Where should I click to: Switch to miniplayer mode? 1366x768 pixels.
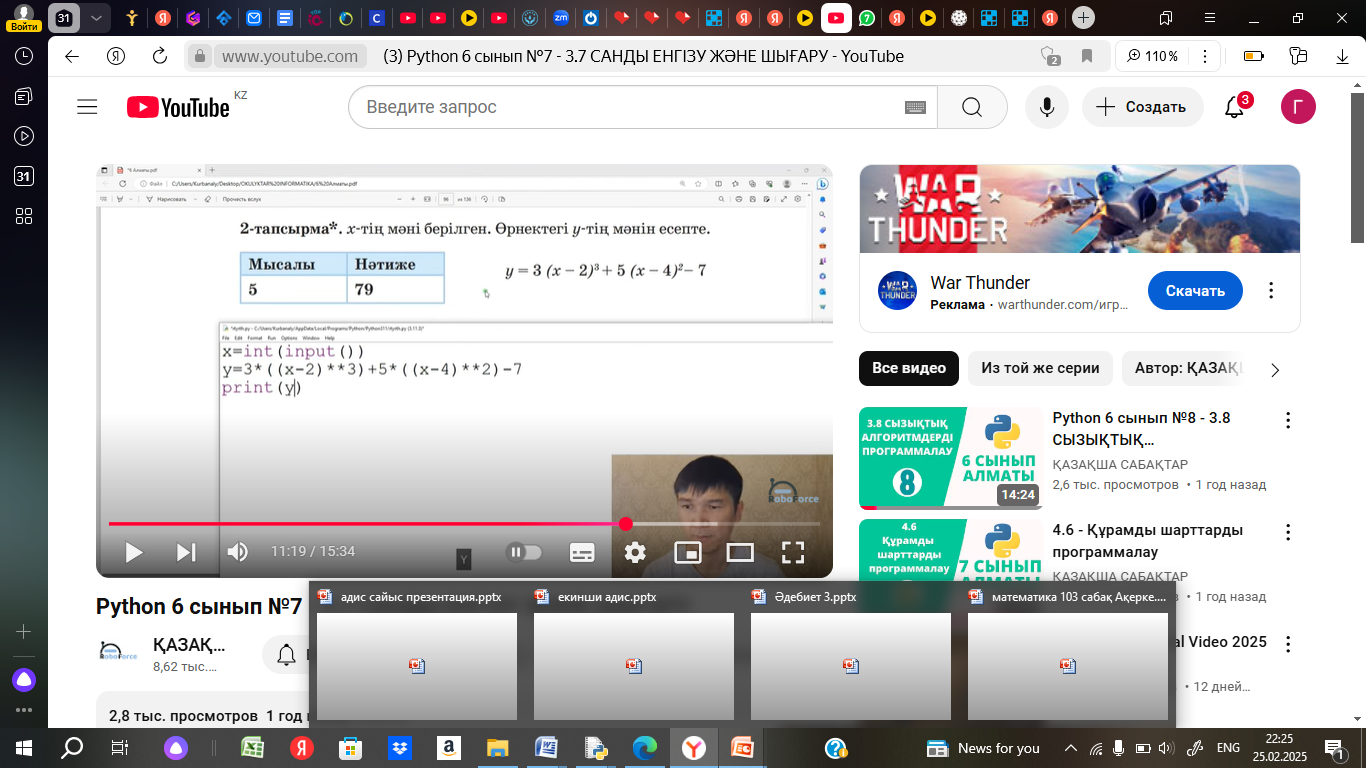pyautogui.click(x=688, y=552)
